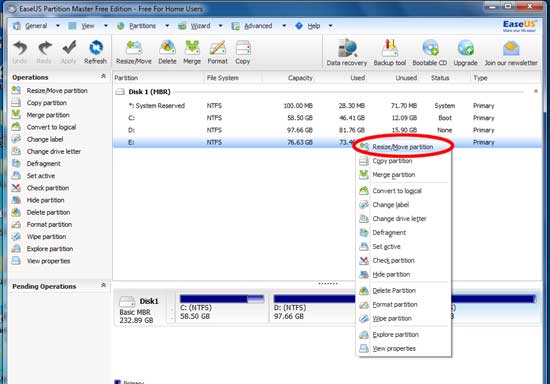Choose Check partition in context menu
The image size is (550, 384).
[x=403, y=261]
